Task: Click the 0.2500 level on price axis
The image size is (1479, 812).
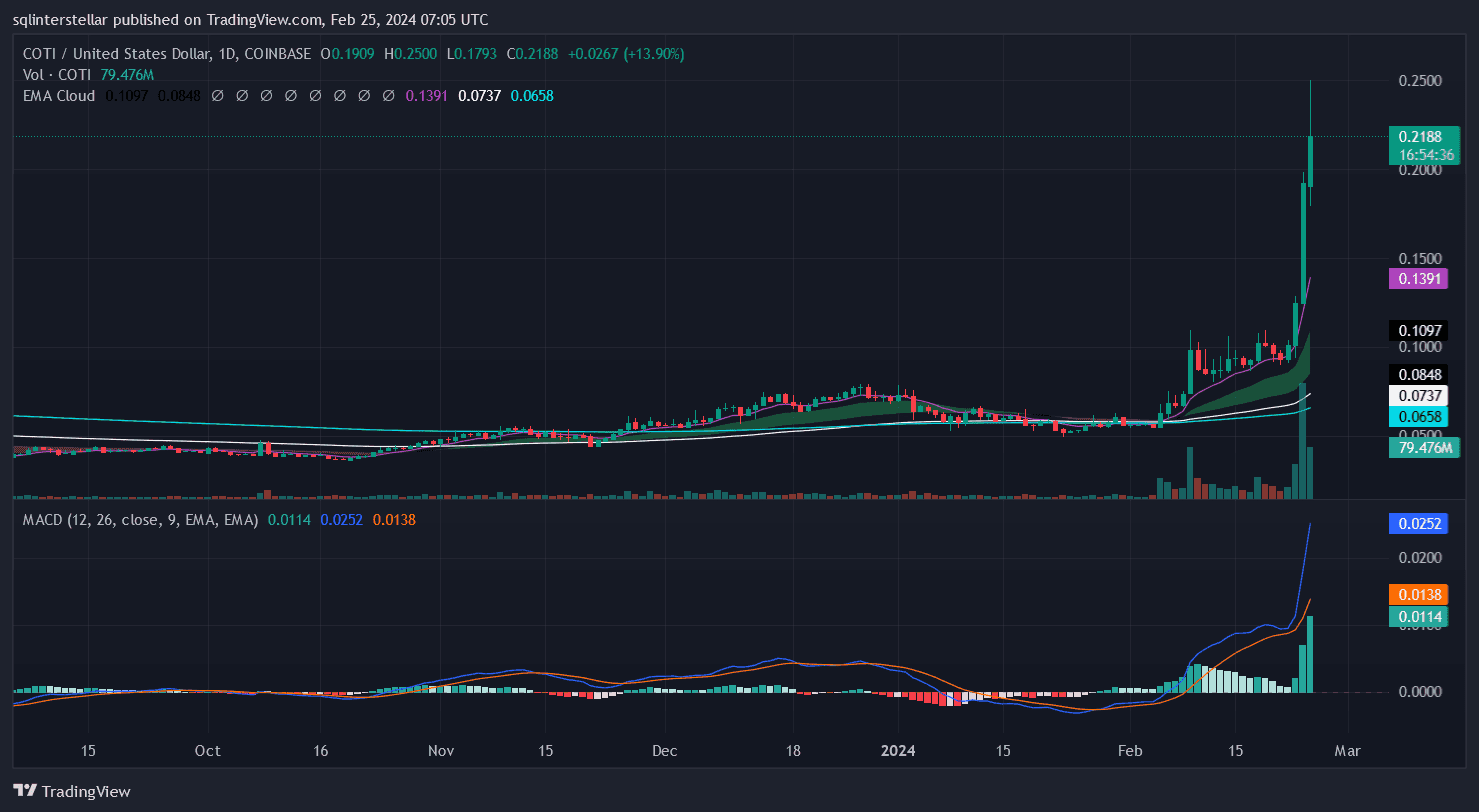Action: click(x=1419, y=80)
